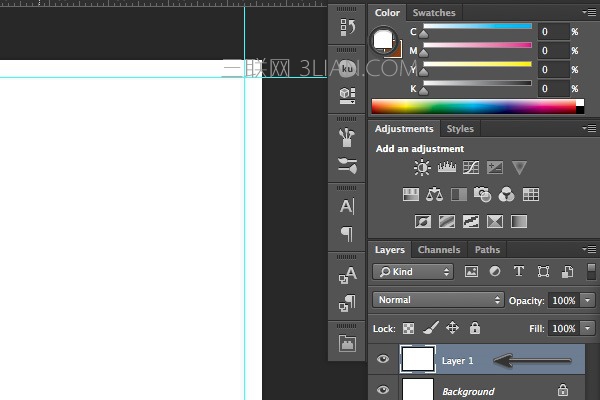Image resolution: width=600 pixels, height=400 pixels.
Task: Toggle adjustment layer filter
Action: [495, 271]
